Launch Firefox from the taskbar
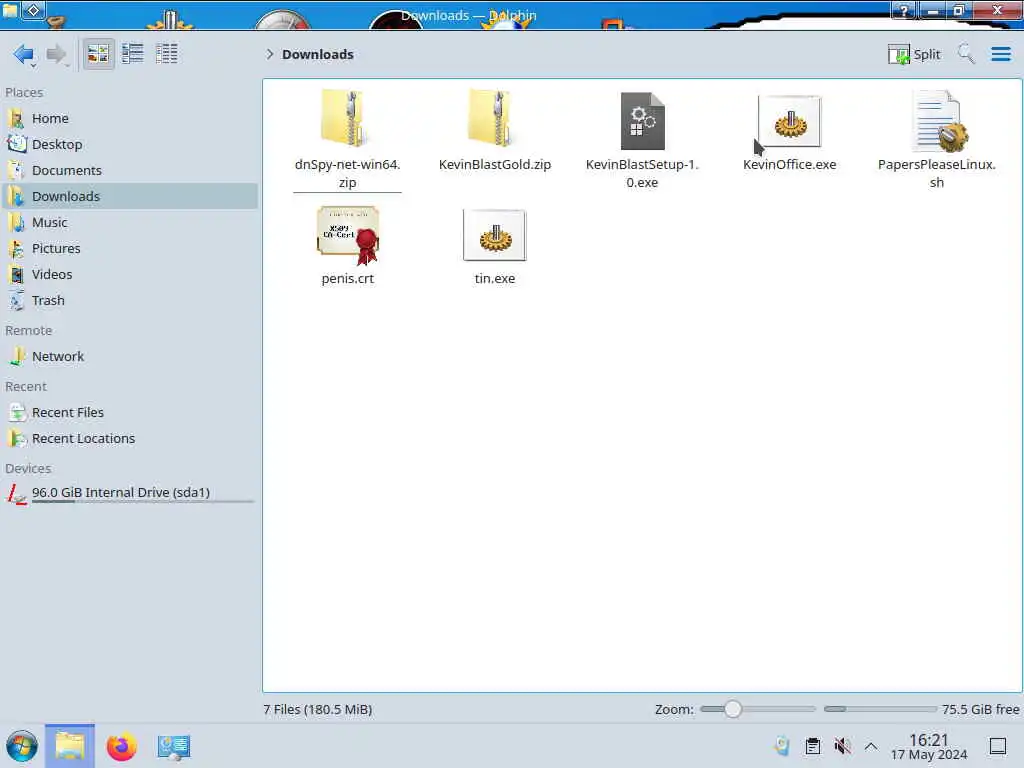Viewport: 1024px width, 768px height. (121, 746)
